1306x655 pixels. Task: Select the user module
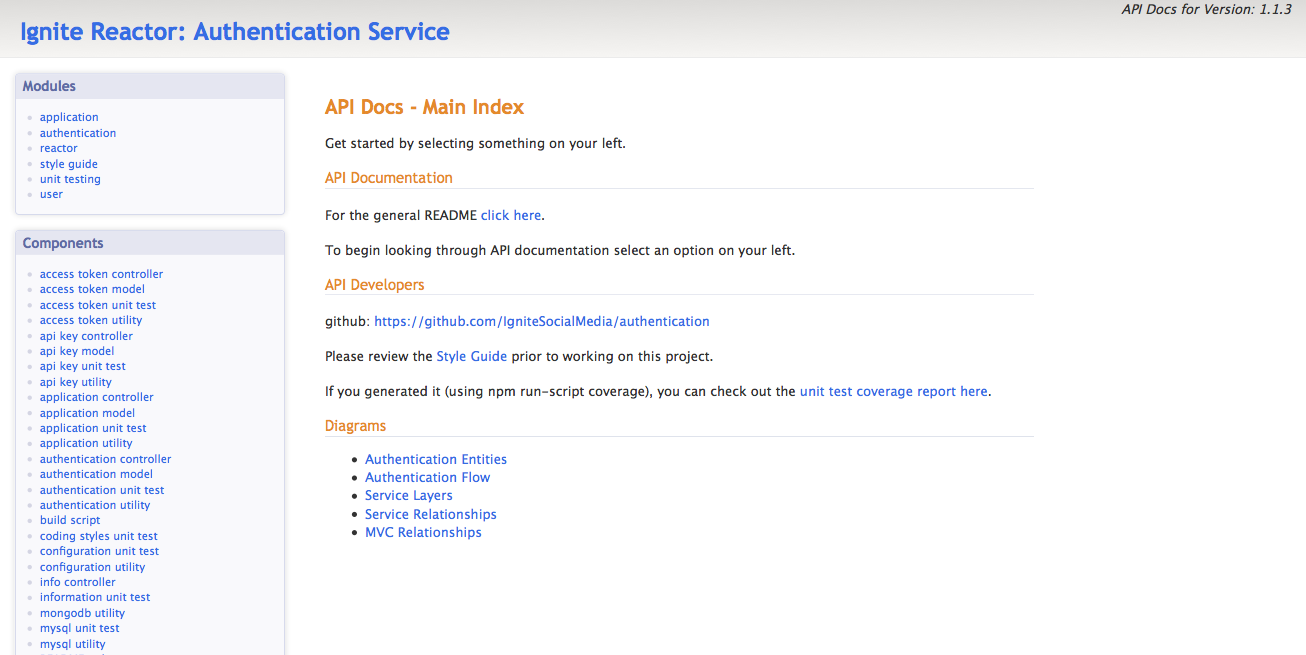tap(51, 194)
